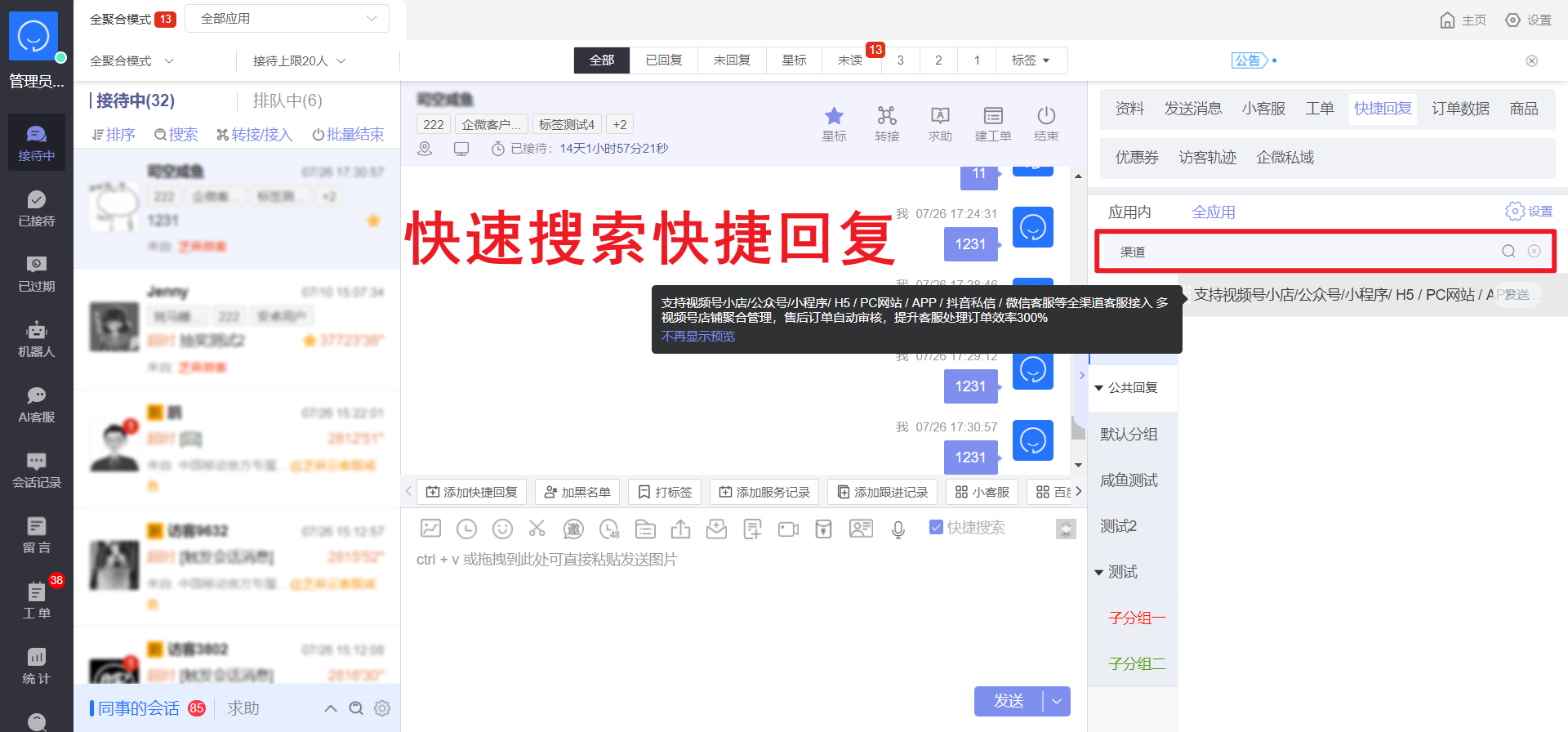1568x732 pixels.
Task: Click 转接/接入 in conversation list
Action: pyautogui.click(x=254, y=135)
